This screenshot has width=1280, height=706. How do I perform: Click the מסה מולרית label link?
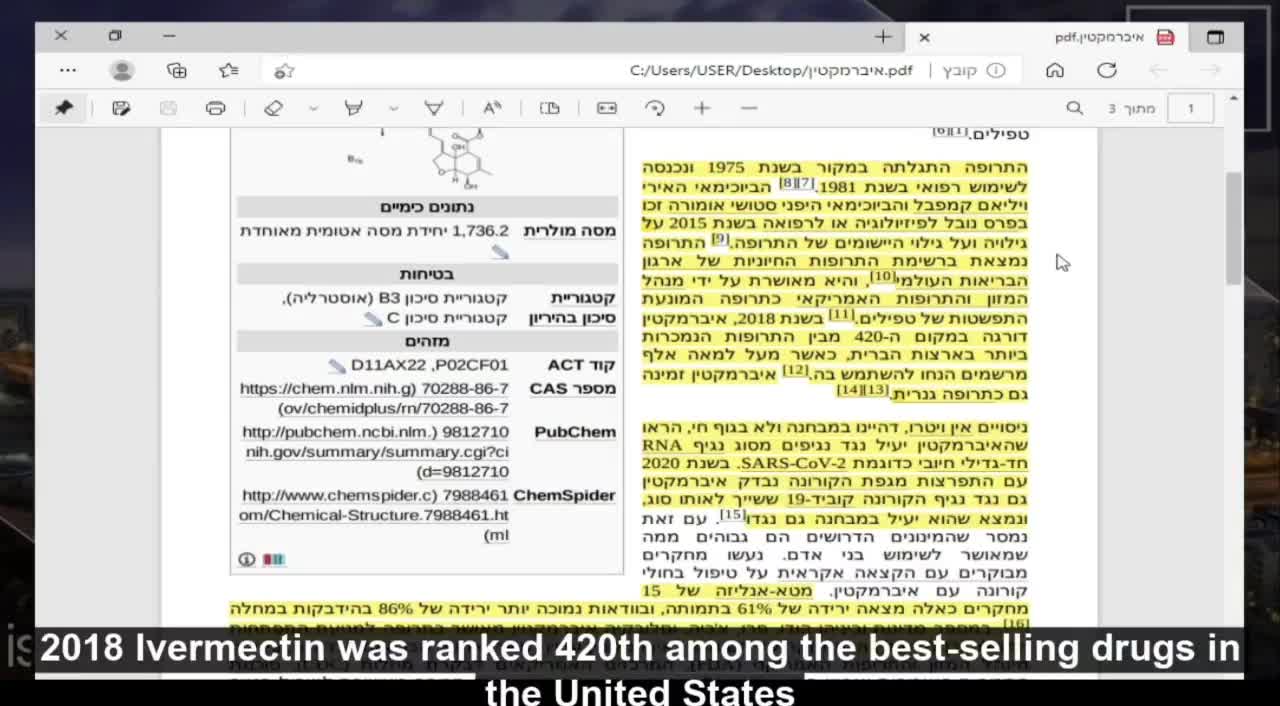(x=569, y=231)
